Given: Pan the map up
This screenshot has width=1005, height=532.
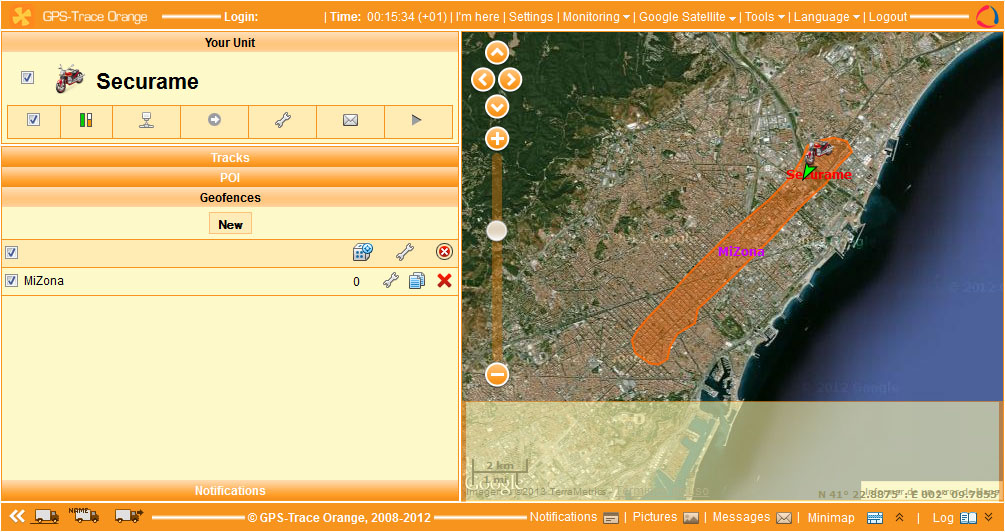Looking at the screenshot, I should (497, 53).
